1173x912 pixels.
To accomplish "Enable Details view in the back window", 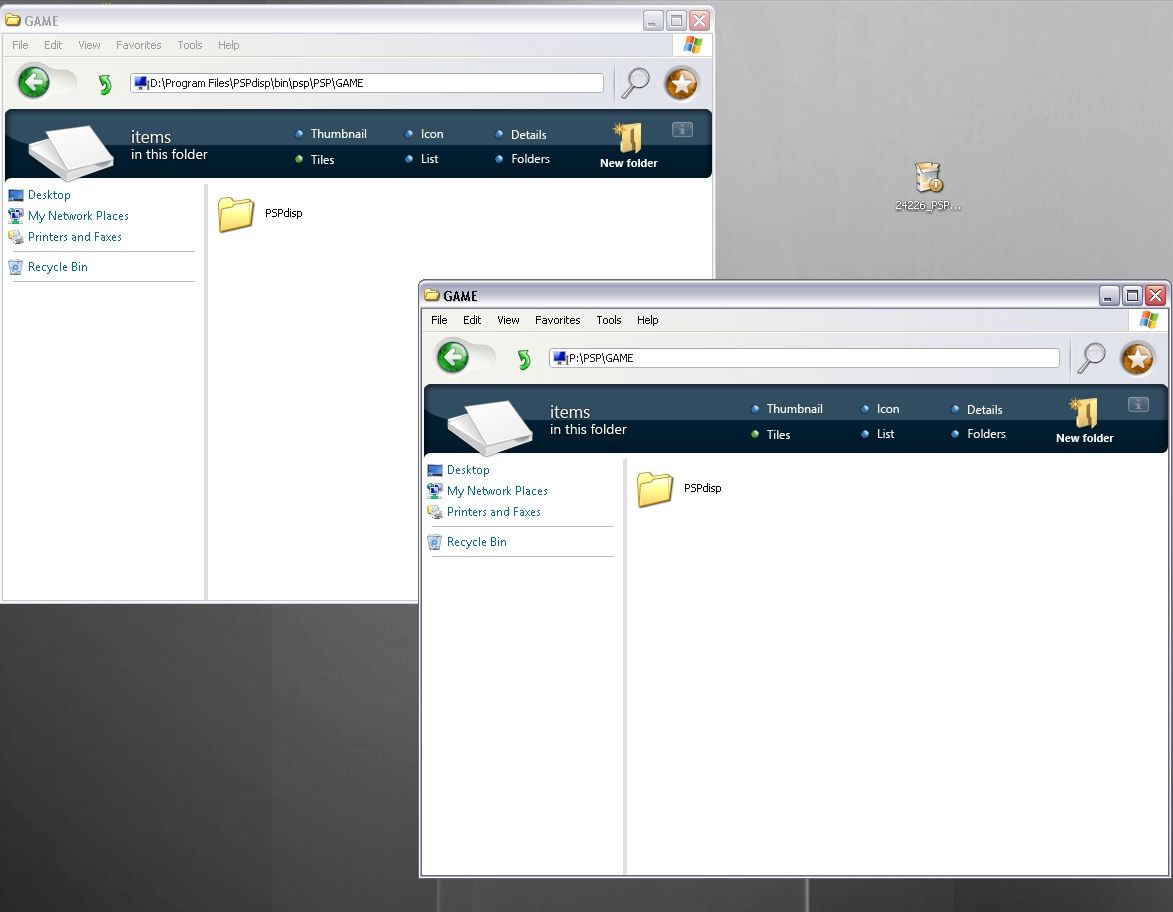I will 527,134.
